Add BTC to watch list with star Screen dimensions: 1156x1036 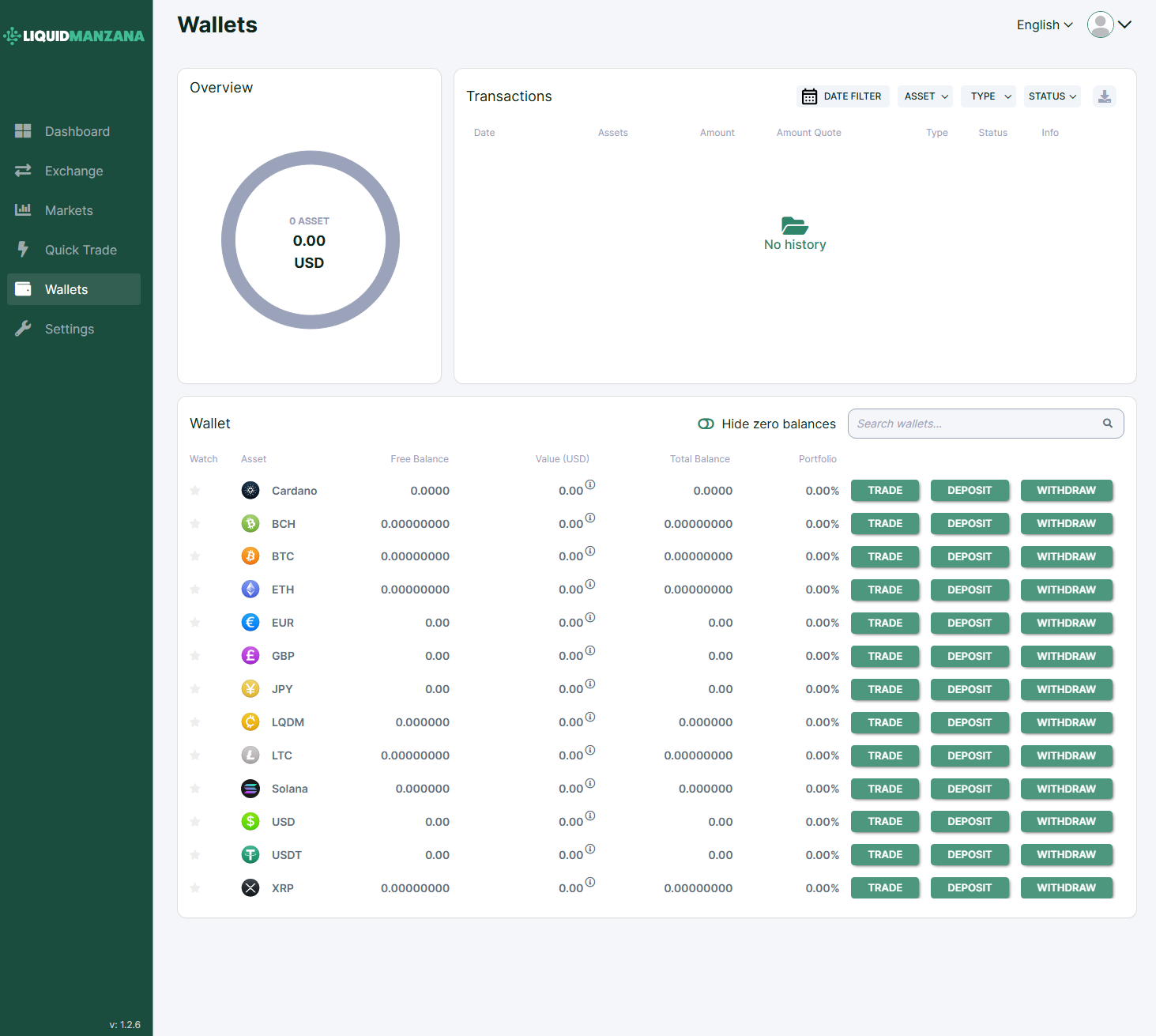[x=195, y=556]
